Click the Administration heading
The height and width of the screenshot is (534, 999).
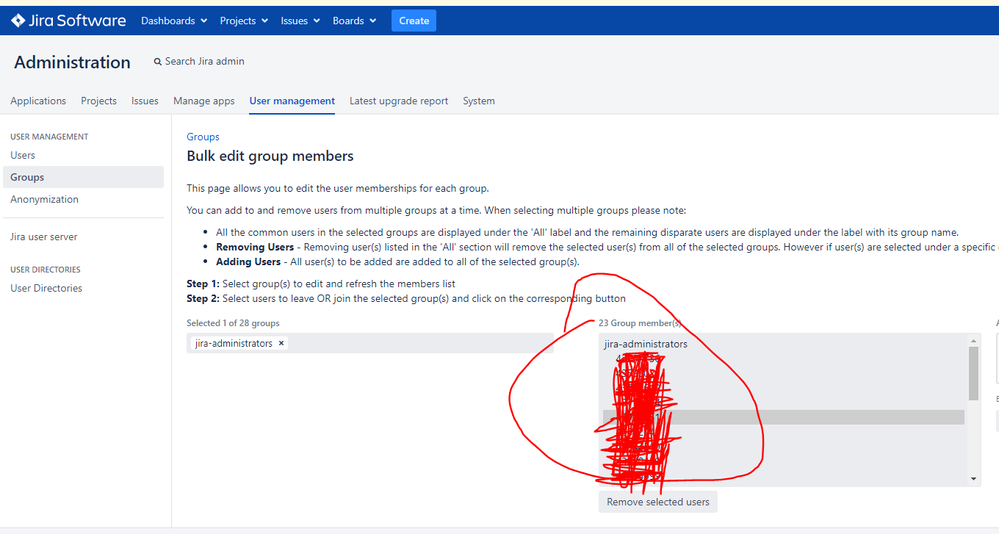point(72,62)
